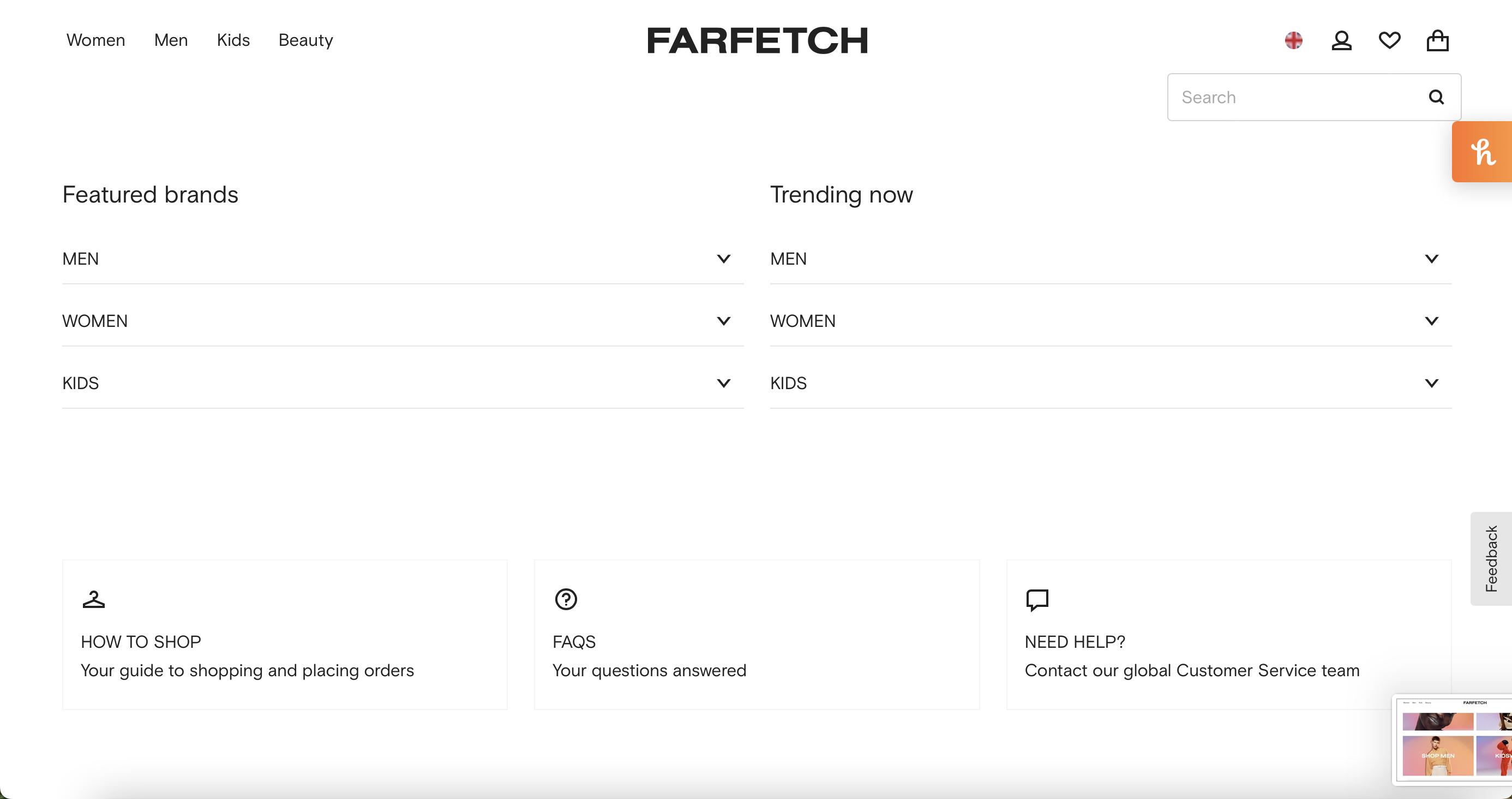This screenshot has width=1512, height=799.
Task: Click the FARFETCH logo
Action: coord(757,40)
